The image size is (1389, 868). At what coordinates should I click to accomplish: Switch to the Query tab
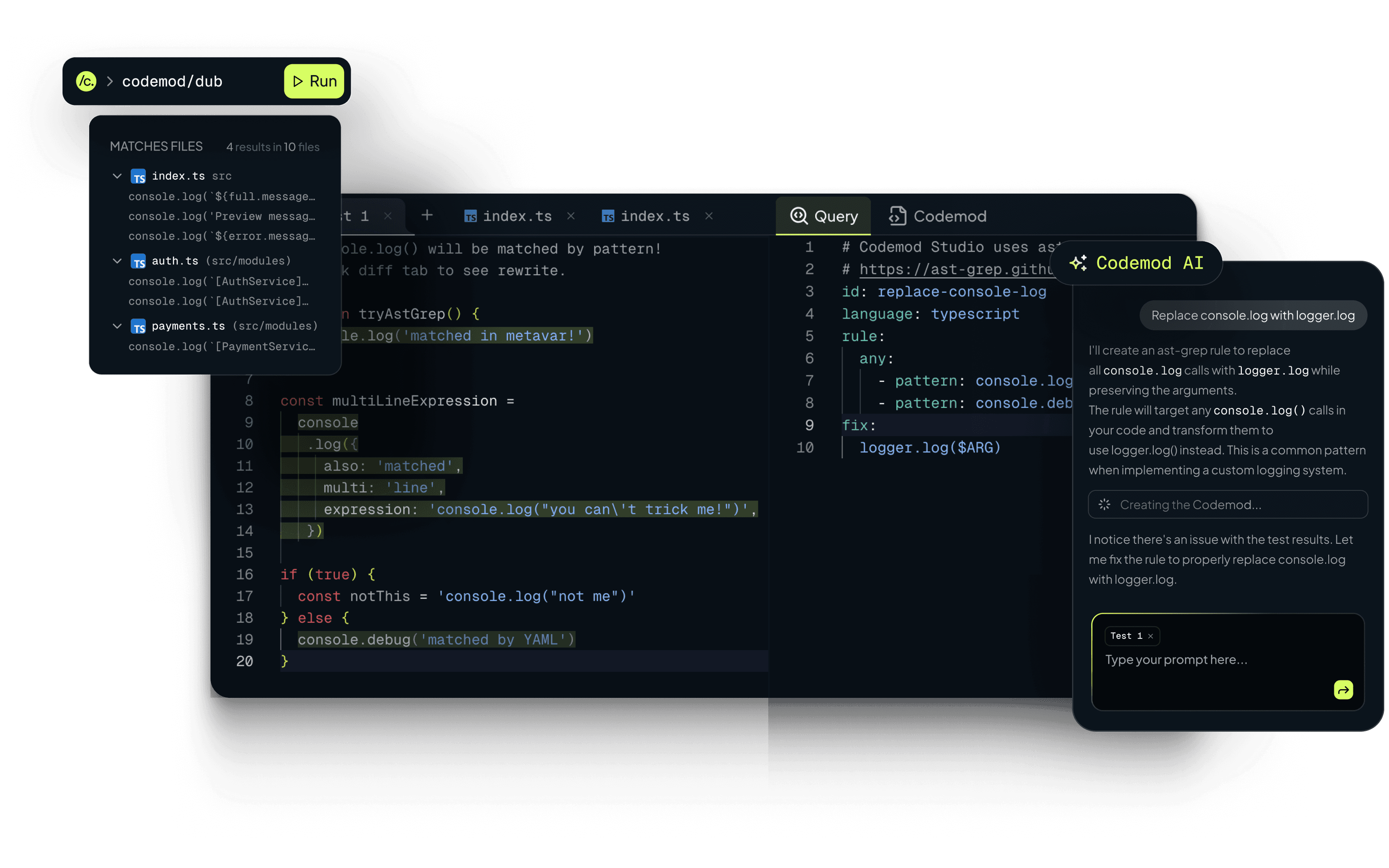click(x=824, y=217)
